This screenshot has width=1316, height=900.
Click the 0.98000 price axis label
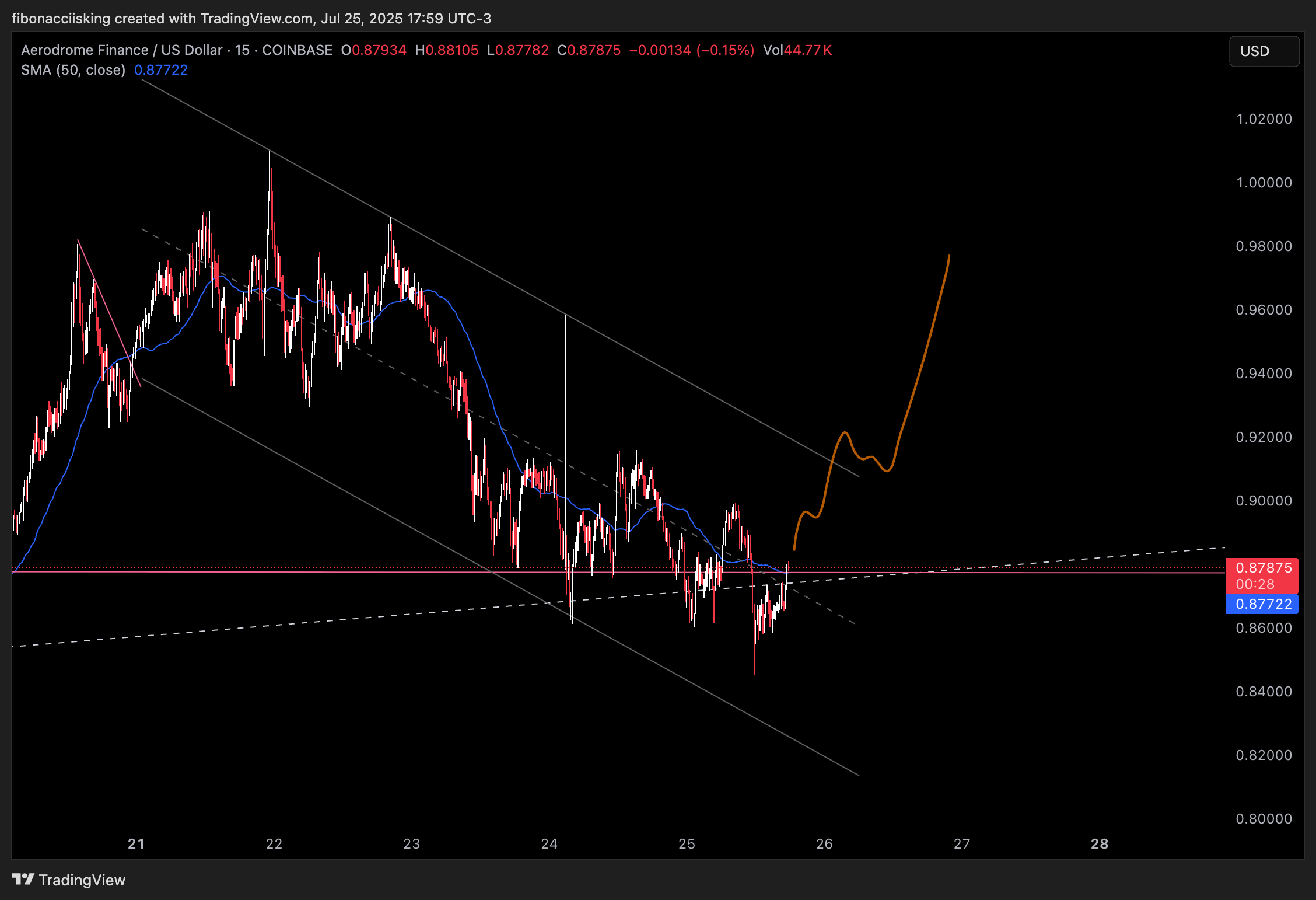[x=1264, y=246]
